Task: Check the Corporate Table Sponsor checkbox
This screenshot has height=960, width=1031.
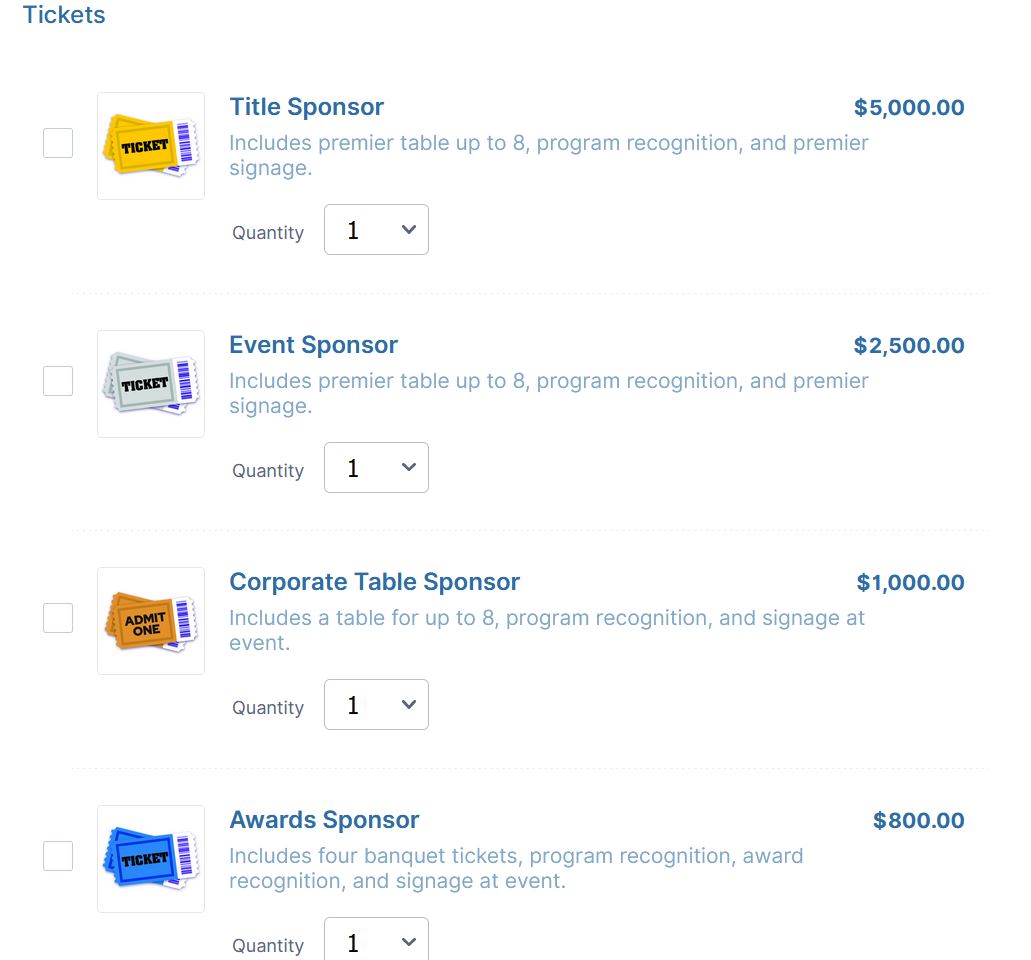Action: click(57, 618)
